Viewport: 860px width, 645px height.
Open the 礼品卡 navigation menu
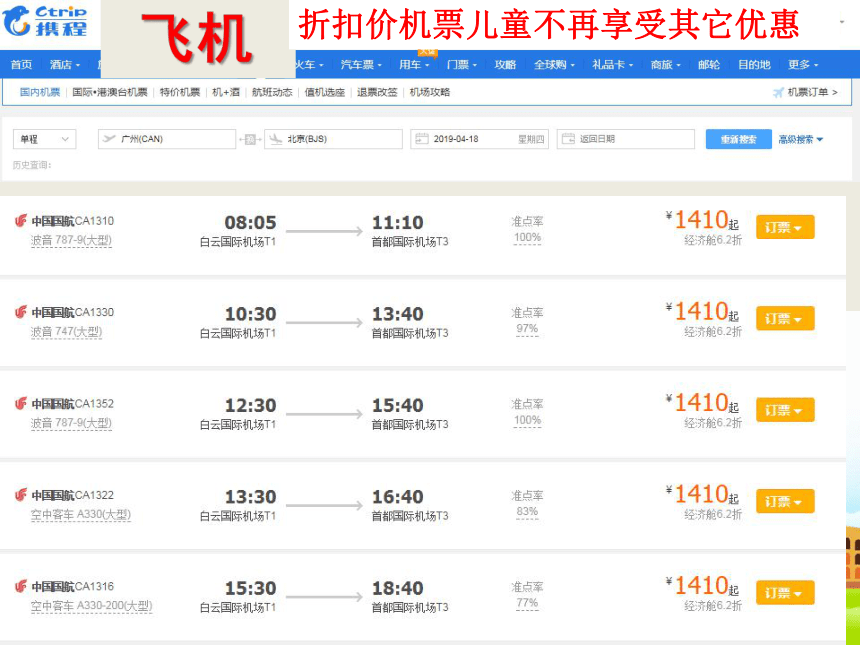(x=613, y=65)
